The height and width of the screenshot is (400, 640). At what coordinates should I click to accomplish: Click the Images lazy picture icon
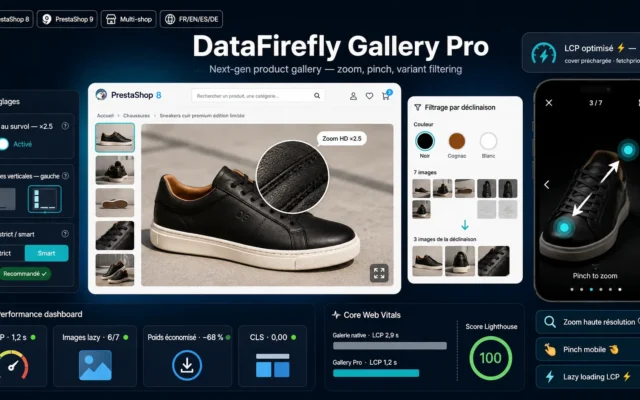95,365
